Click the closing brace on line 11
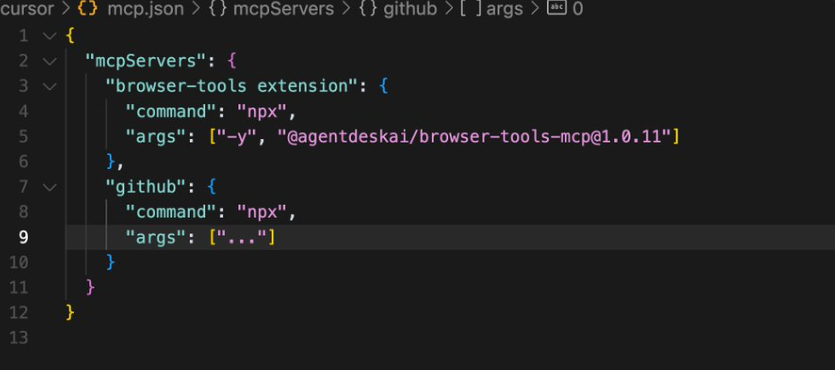Screen dimensions: 835x370 coord(90,287)
